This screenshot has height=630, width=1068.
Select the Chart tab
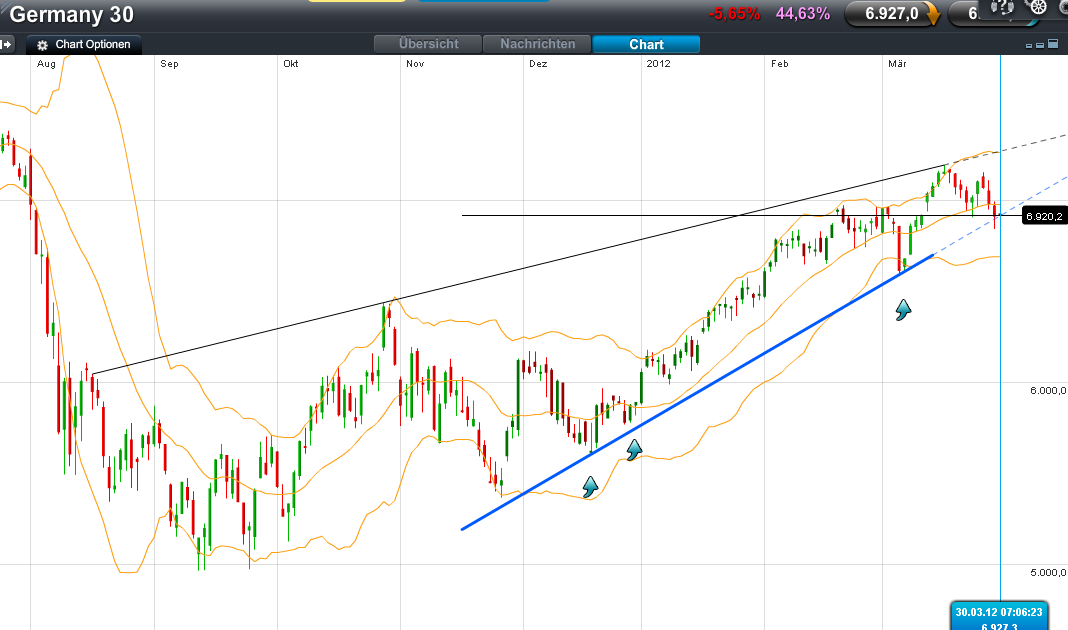pos(646,44)
